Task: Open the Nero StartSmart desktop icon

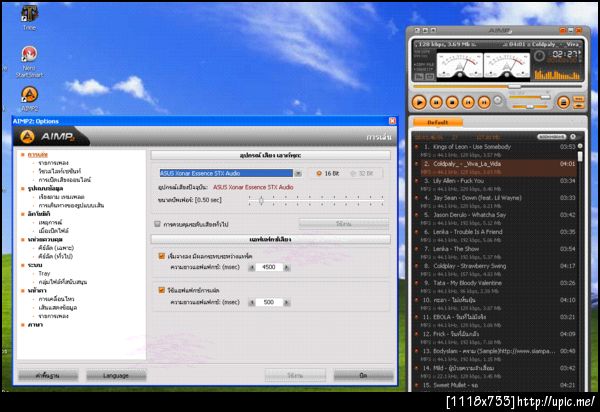Action: tap(29, 61)
